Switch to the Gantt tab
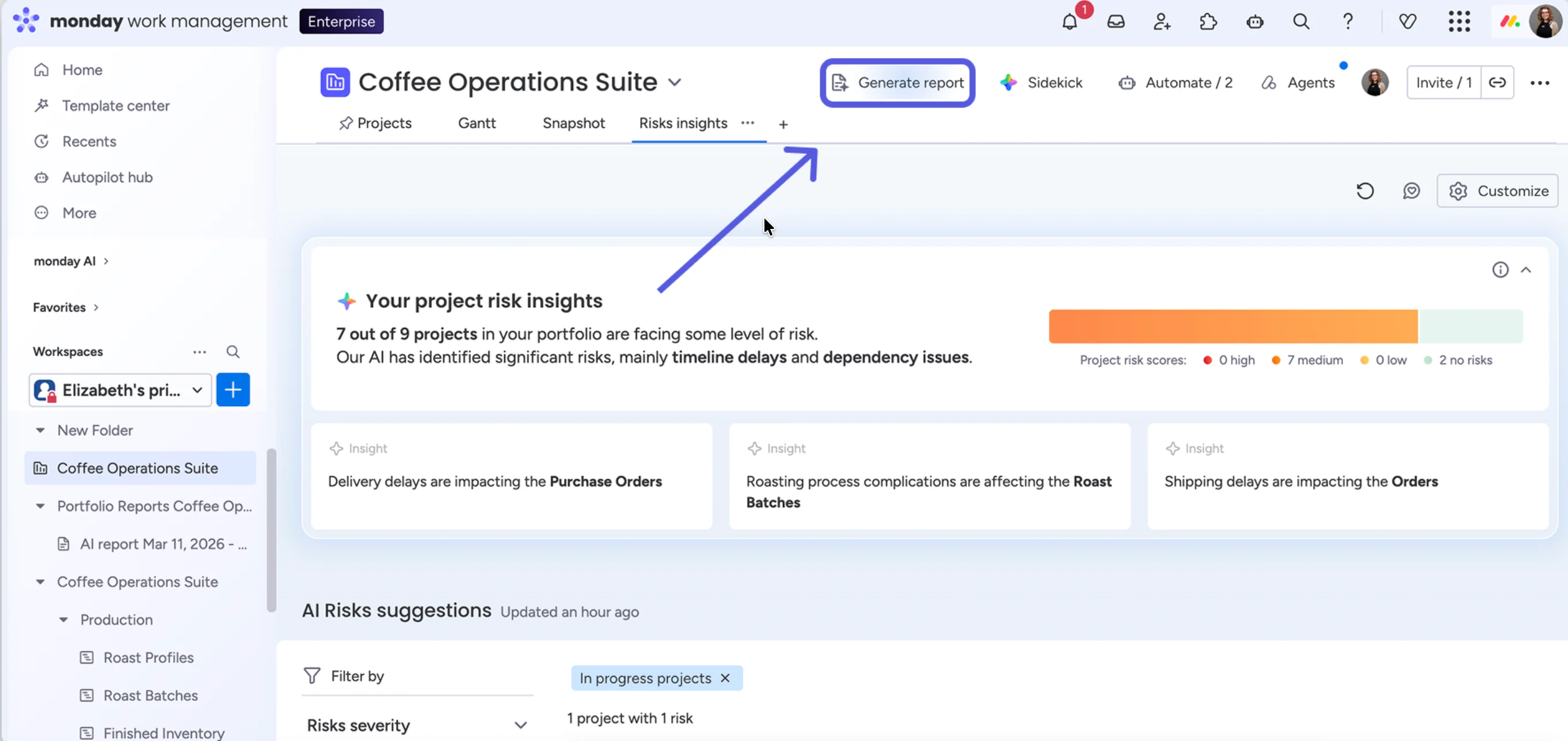This screenshot has height=741, width=1568. [477, 124]
